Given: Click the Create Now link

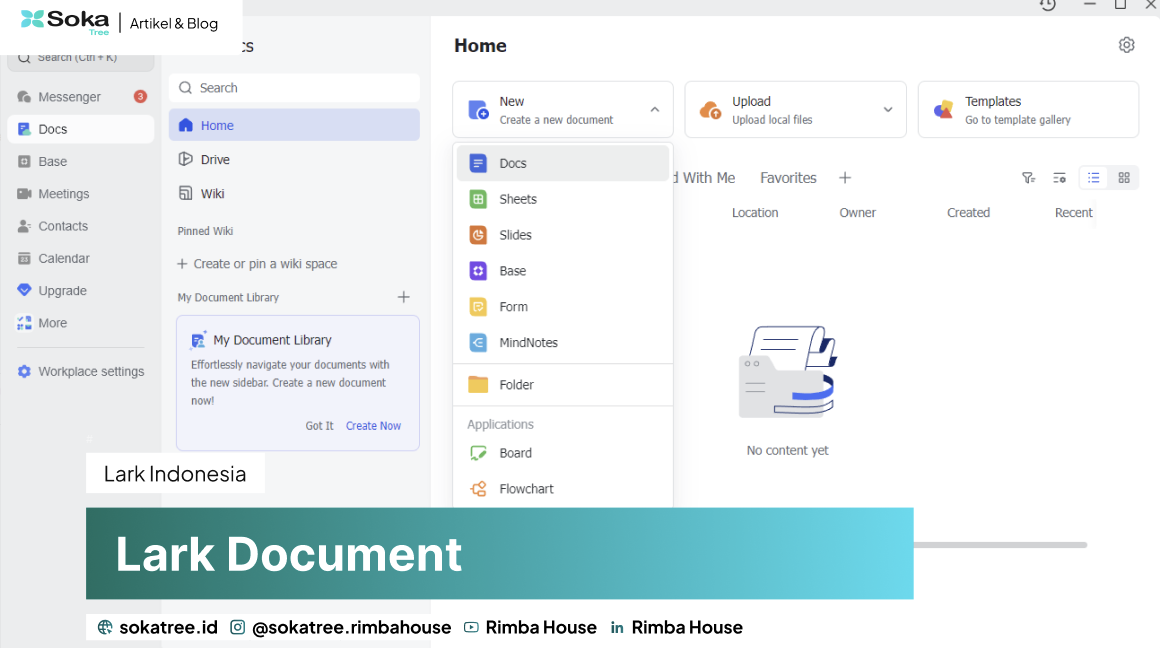Looking at the screenshot, I should tap(373, 426).
